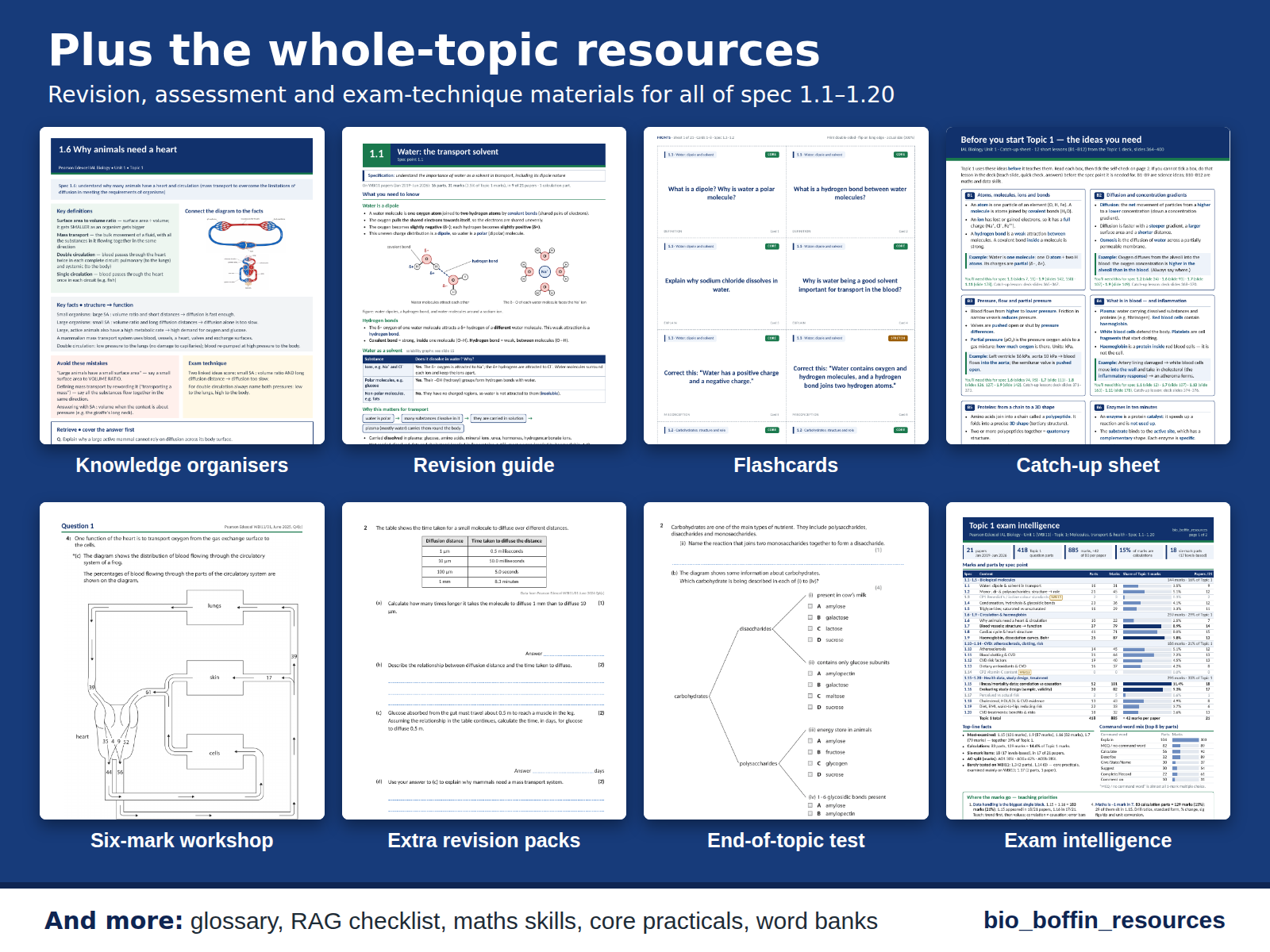
Task: Open the Catch-up sheet thumbnail
Action: pos(1088,286)
